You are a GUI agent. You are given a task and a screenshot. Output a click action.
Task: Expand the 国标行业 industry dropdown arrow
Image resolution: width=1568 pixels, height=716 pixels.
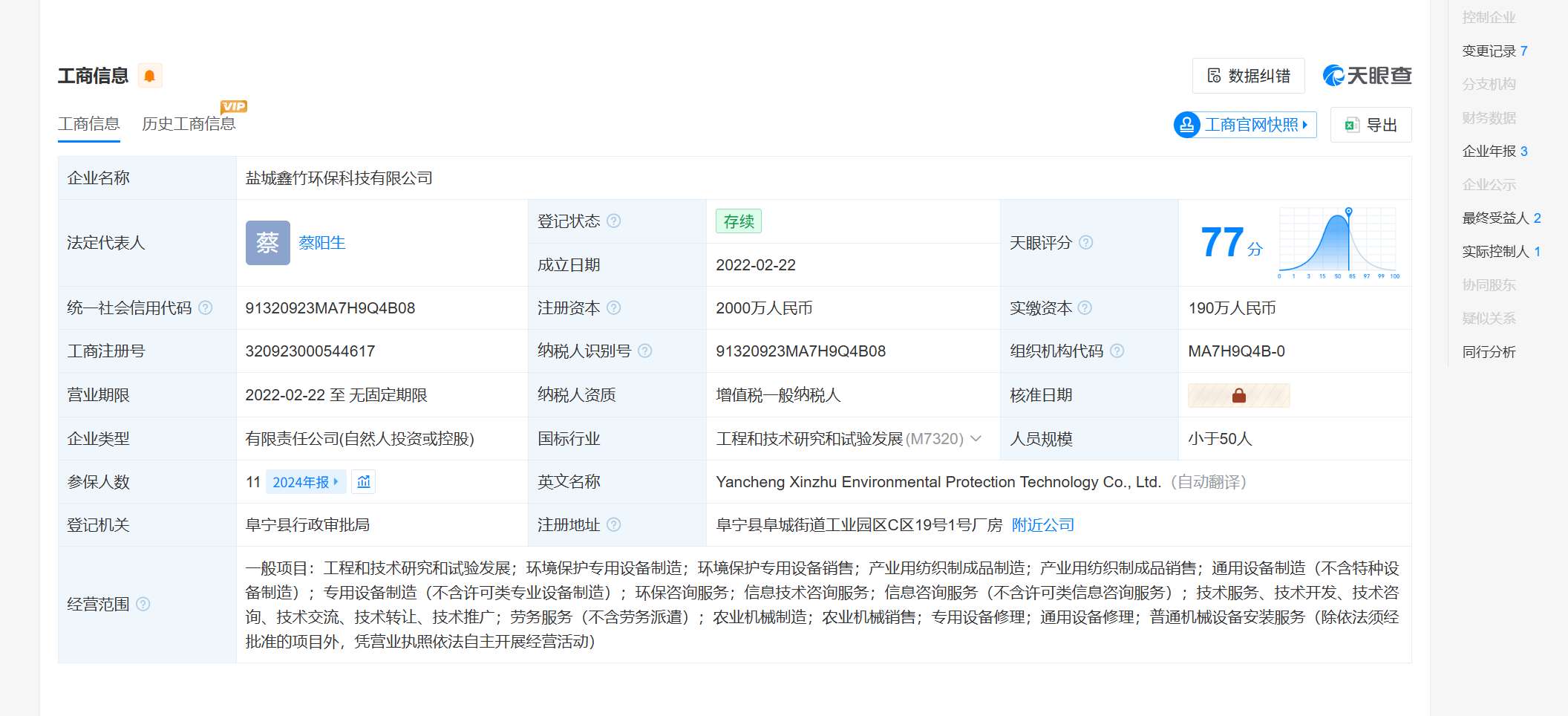pos(976,439)
